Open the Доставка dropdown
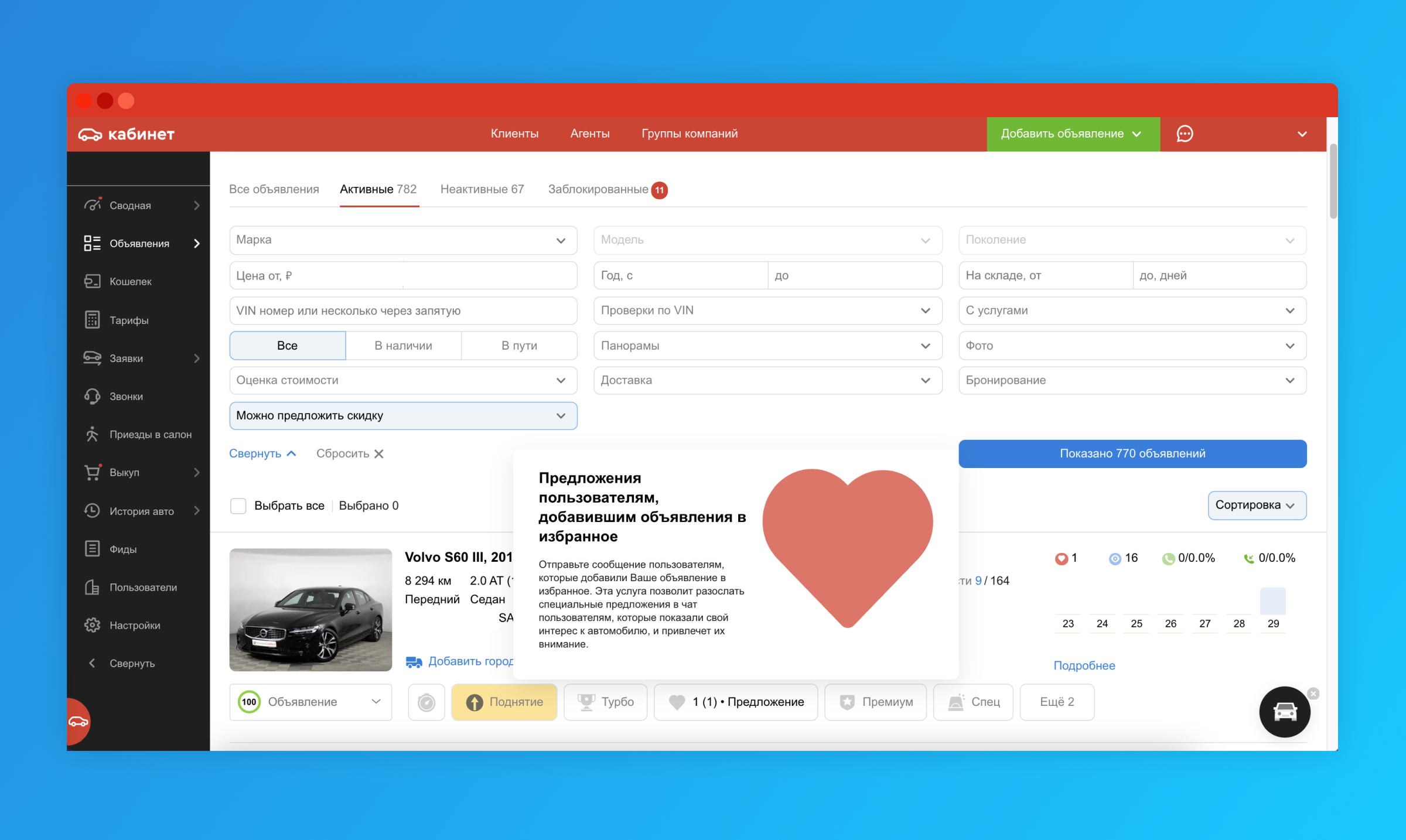The width and height of the screenshot is (1406, 840). point(767,380)
